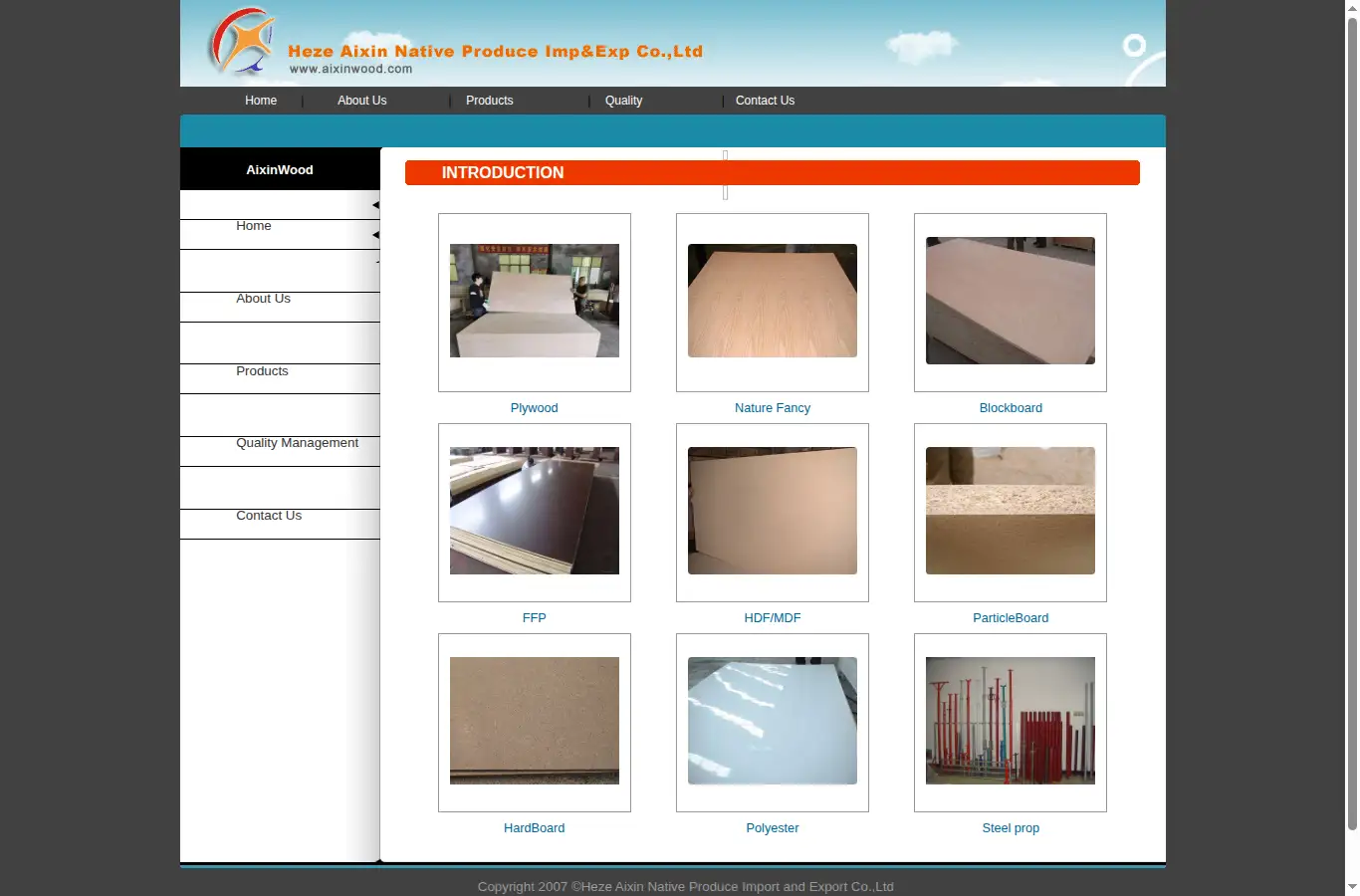Go to About Us in the left sidebar
This screenshot has width=1360, height=896.
[x=263, y=299]
